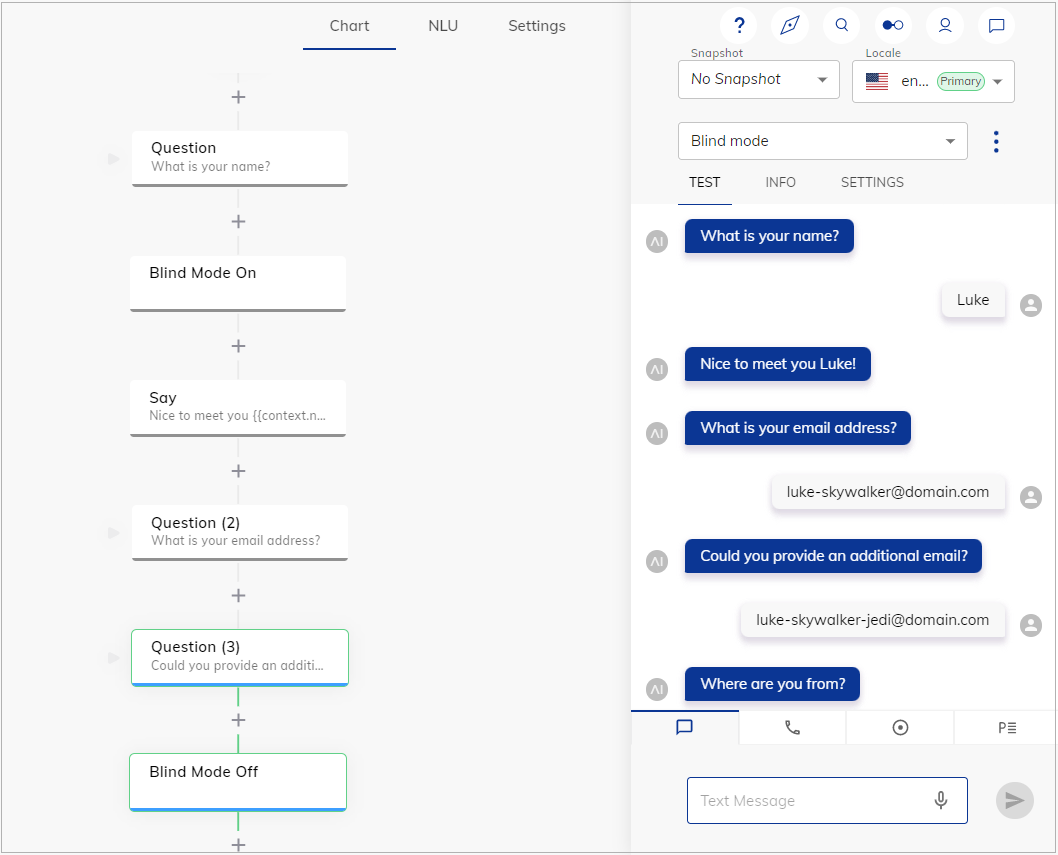Add node above the Question node
The width and height of the screenshot is (1058, 855).
(238, 97)
